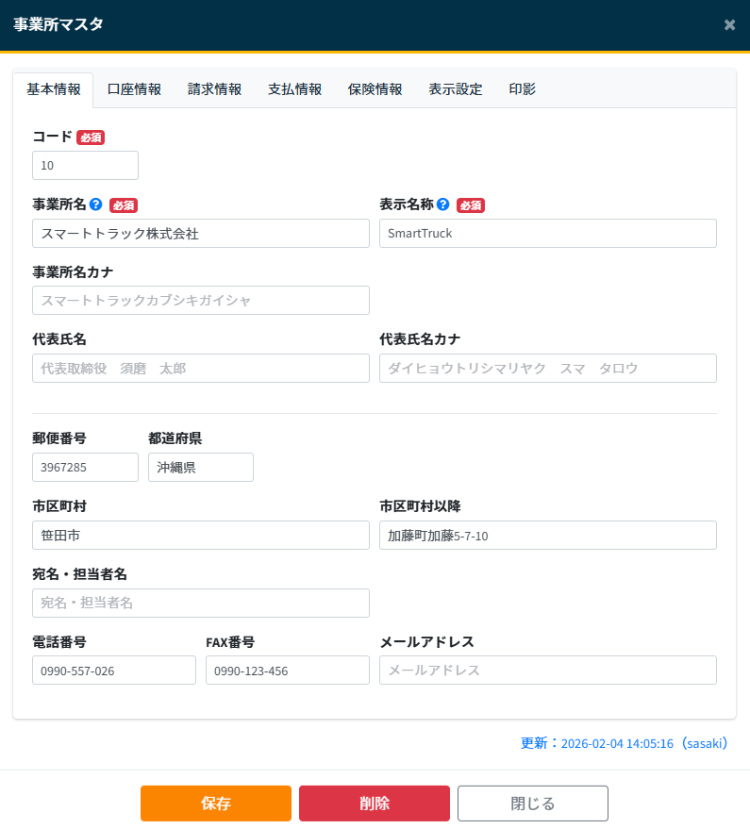Focus the メールアドレス input field
750x831 pixels.
click(547, 670)
